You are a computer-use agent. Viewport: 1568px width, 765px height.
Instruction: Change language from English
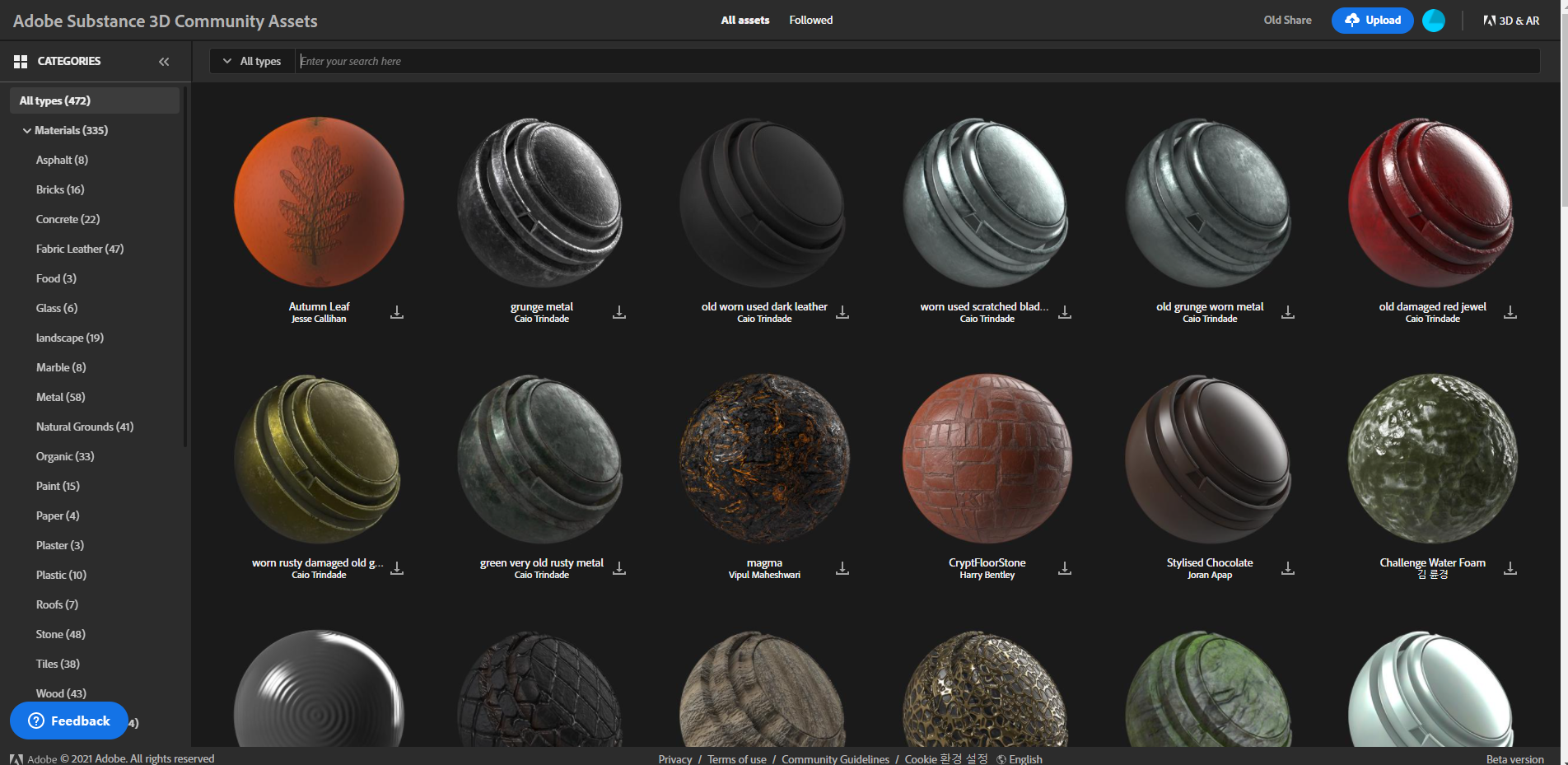tap(1020, 759)
